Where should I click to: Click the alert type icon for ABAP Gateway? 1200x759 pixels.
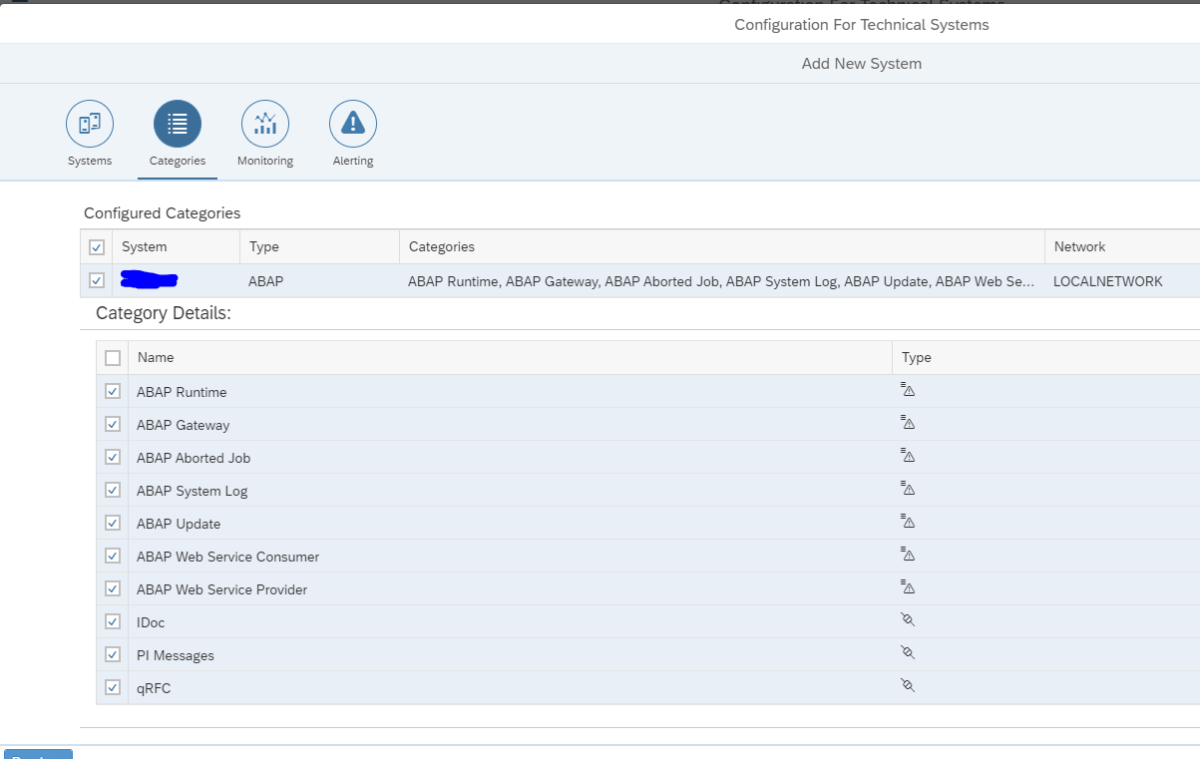pos(906,422)
